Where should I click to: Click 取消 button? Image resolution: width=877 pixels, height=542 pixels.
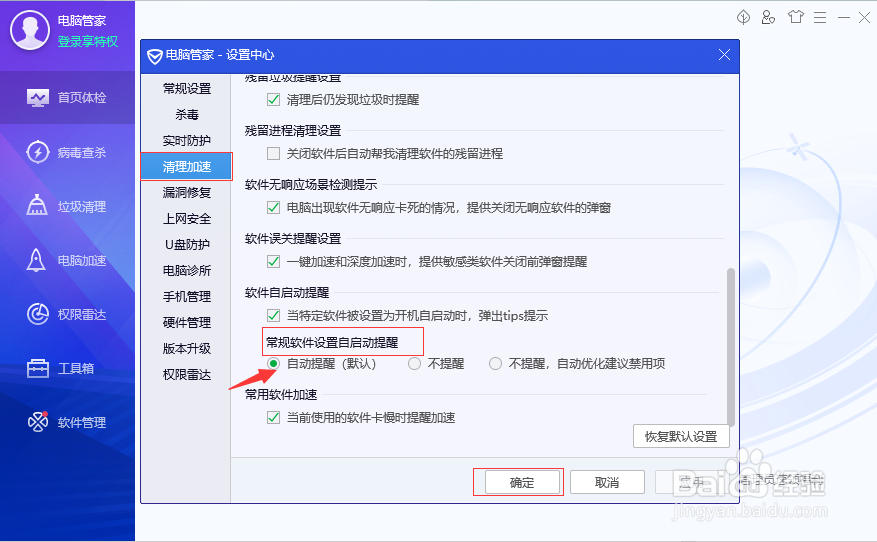(x=607, y=482)
